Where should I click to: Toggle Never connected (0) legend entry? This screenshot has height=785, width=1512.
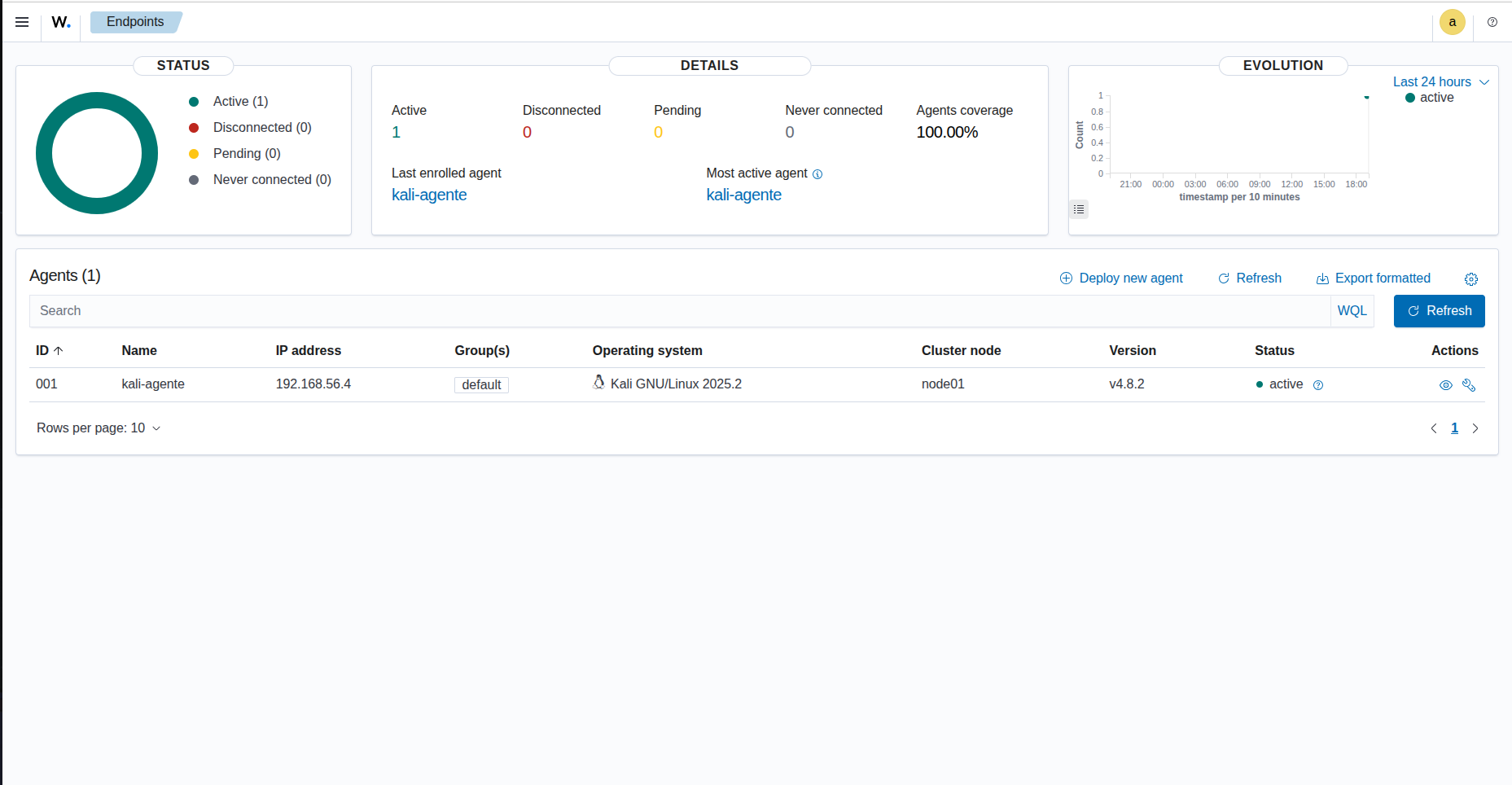(x=260, y=180)
